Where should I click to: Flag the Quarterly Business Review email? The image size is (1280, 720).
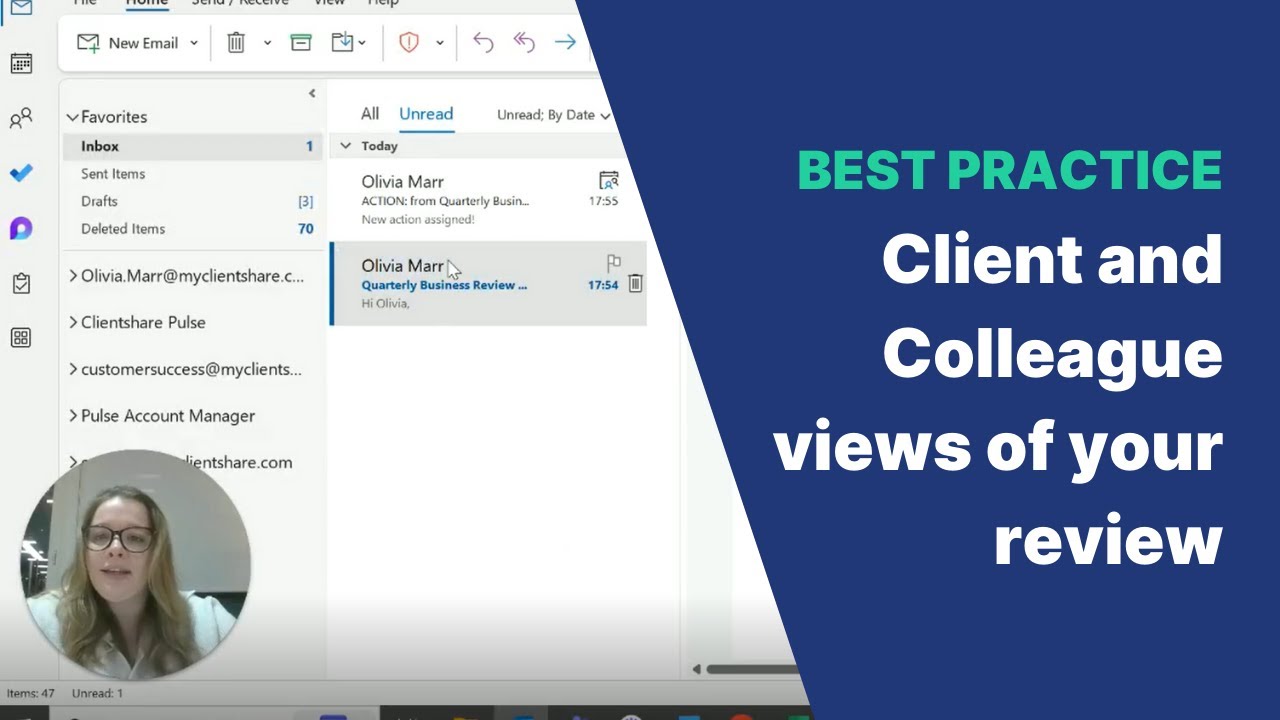point(613,263)
